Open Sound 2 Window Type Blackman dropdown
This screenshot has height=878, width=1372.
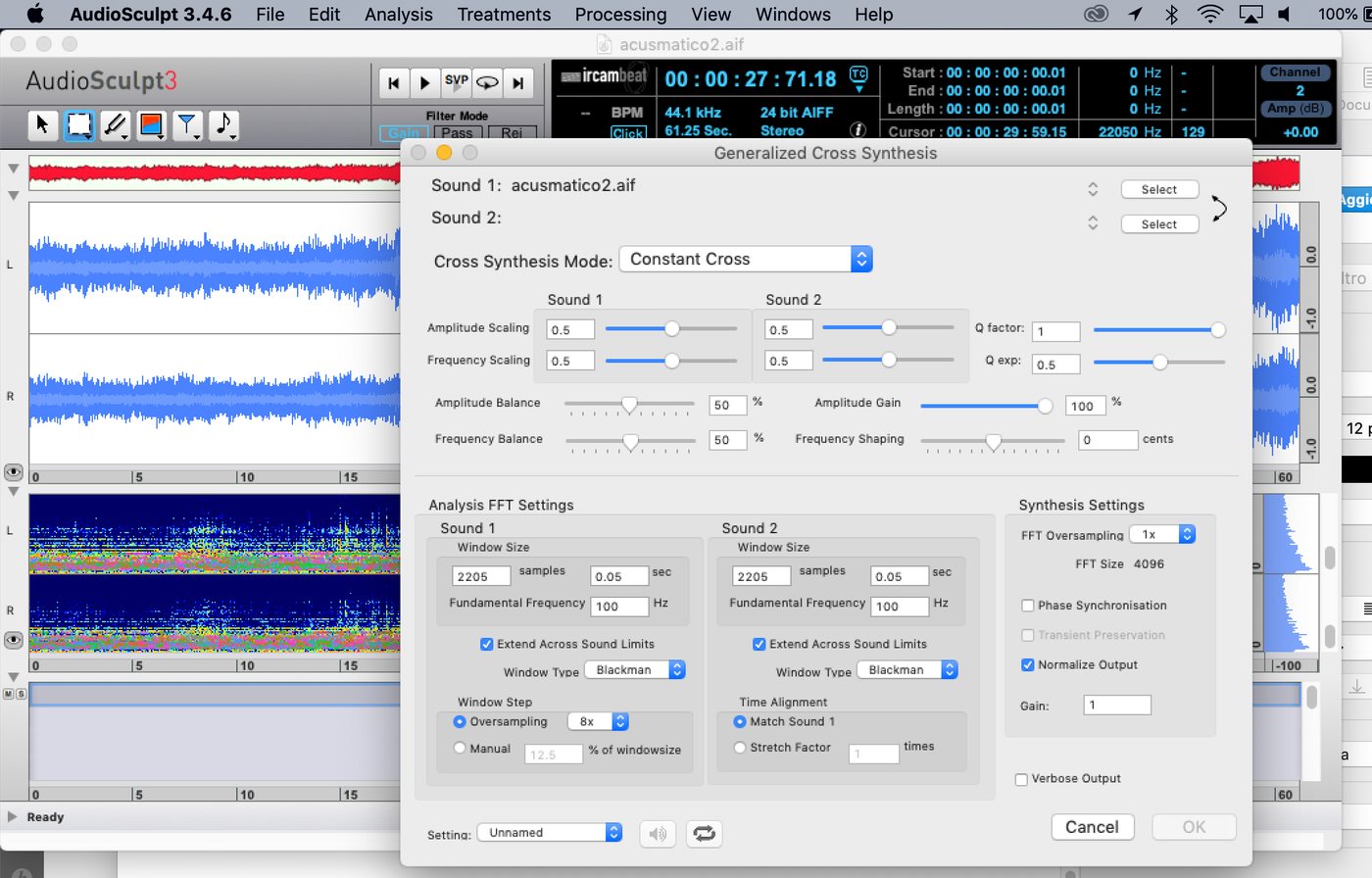907,670
